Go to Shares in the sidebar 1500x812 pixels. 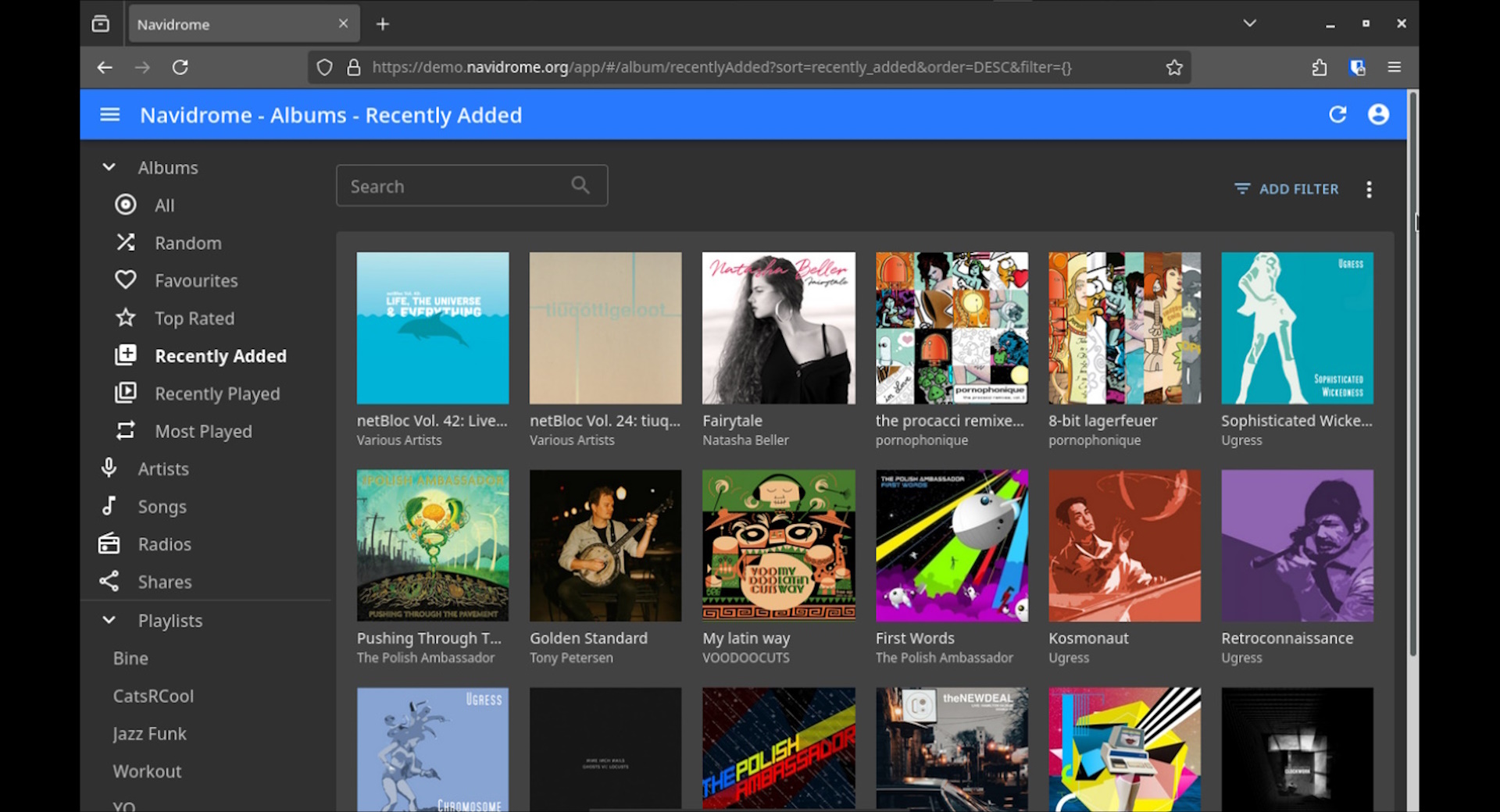(164, 582)
